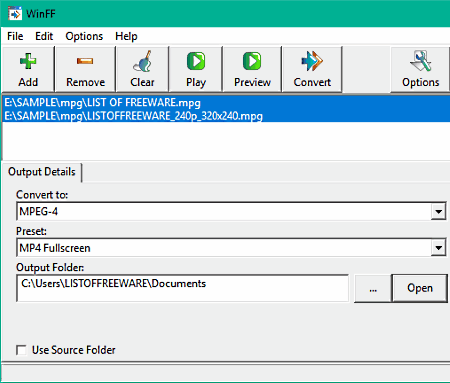This screenshot has height=383, width=450.
Task: Open the Options toolbar button
Action: pos(420,69)
